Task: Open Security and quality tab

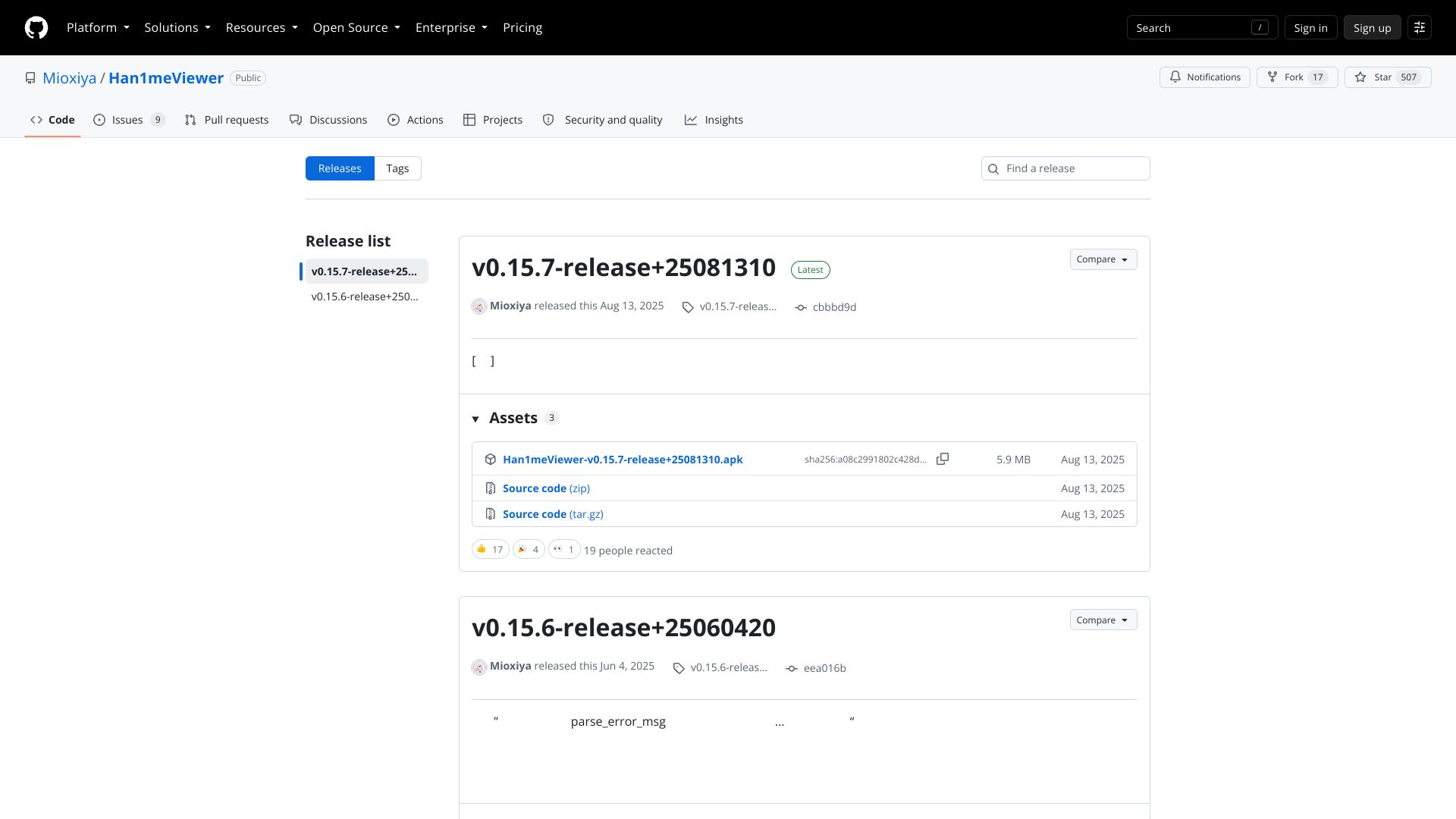Action: (x=603, y=120)
